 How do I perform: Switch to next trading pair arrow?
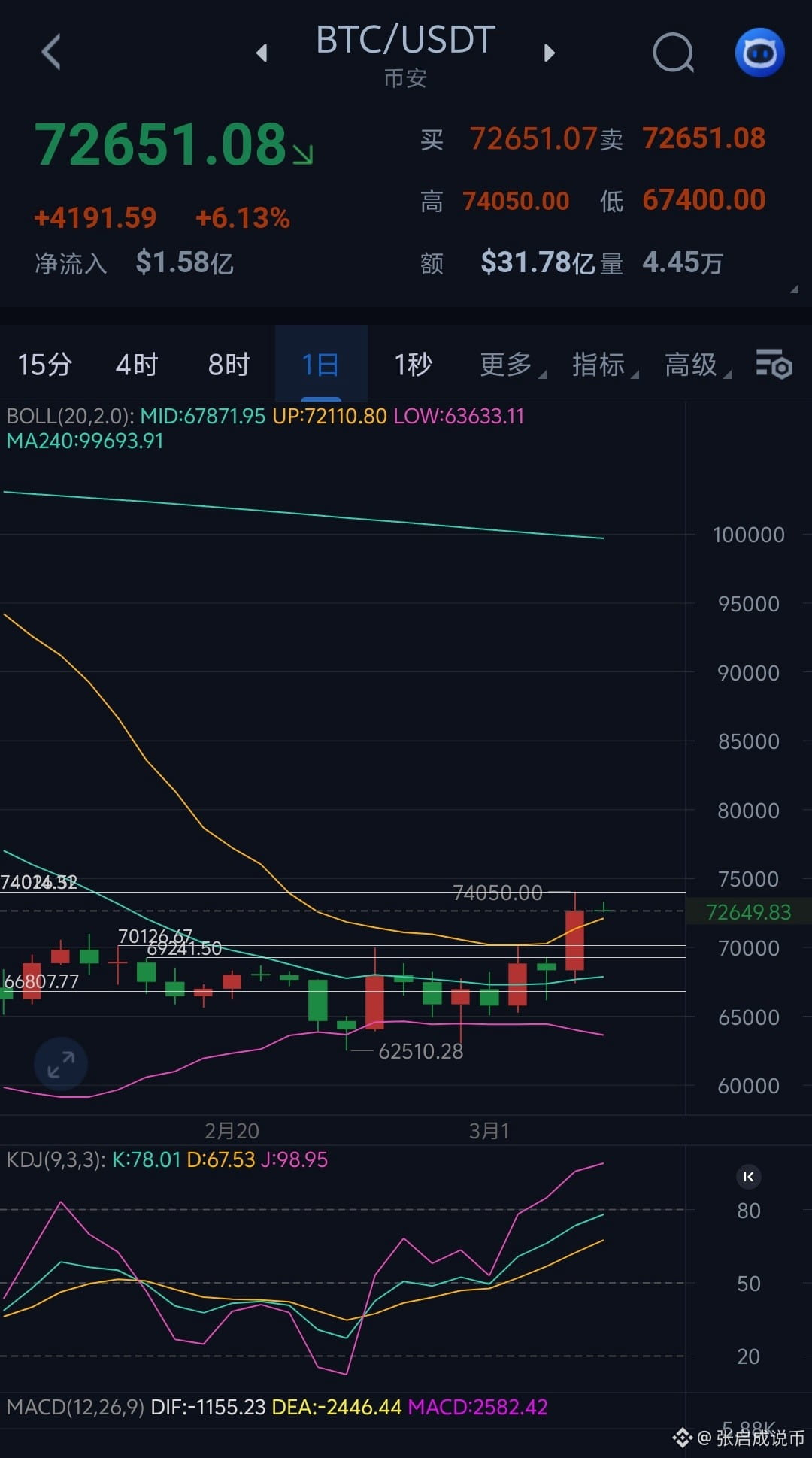pyautogui.click(x=550, y=53)
